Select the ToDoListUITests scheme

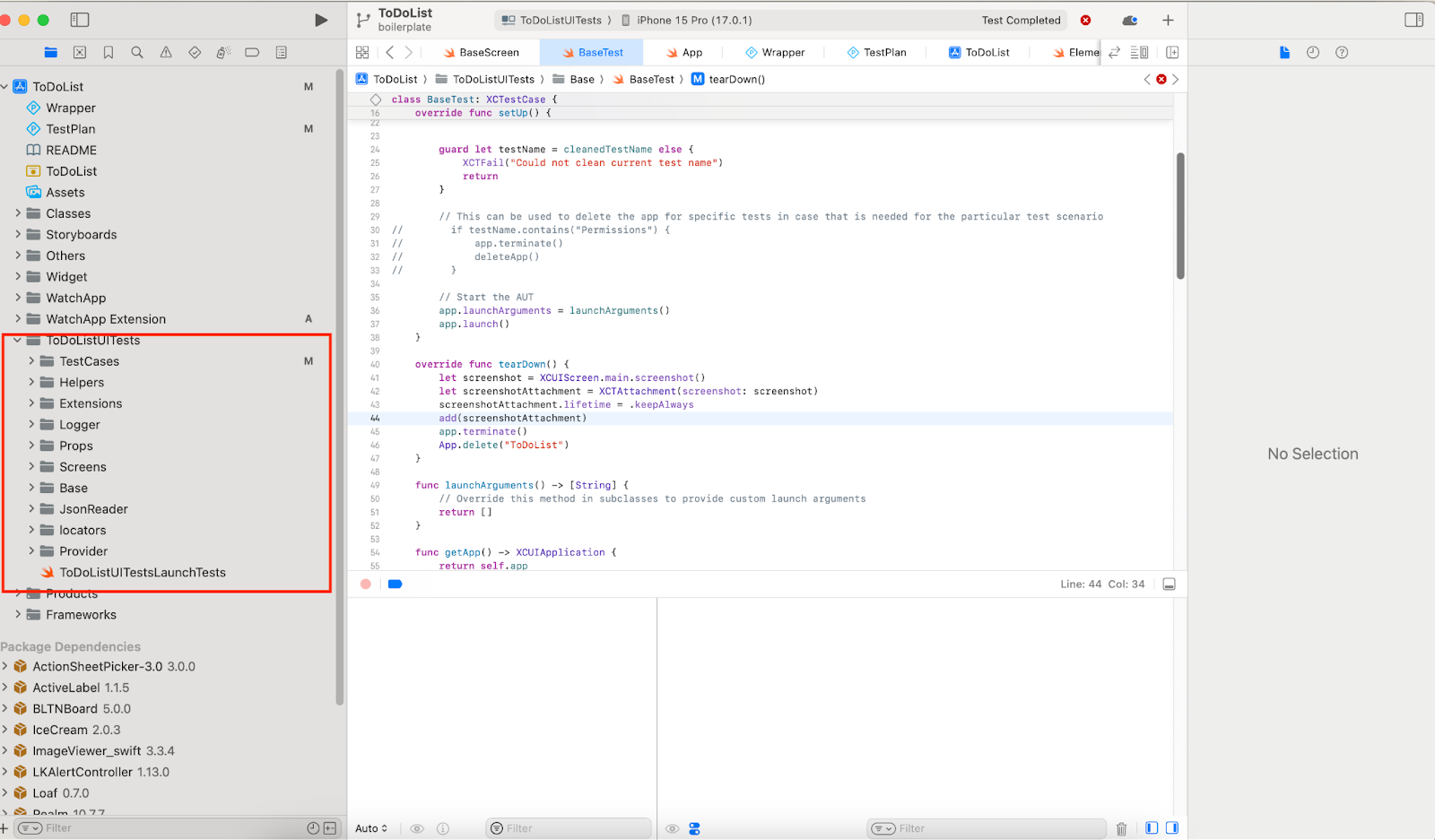pos(552,21)
